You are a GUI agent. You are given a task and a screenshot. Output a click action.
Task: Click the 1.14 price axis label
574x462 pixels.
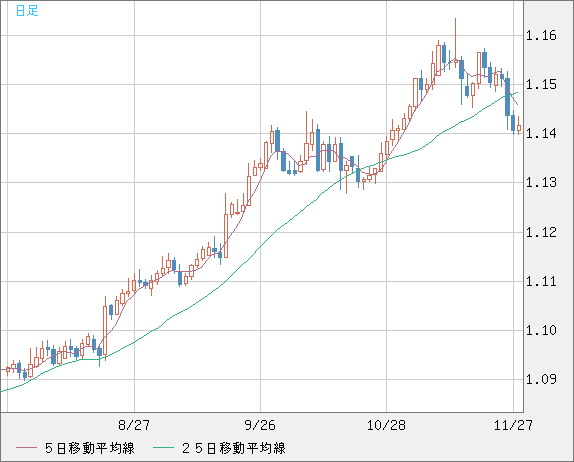click(541, 133)
